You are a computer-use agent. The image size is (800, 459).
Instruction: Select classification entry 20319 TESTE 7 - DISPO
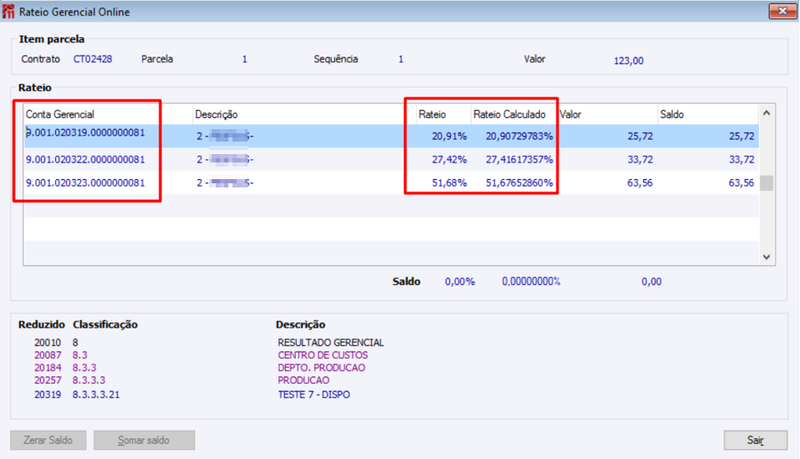point(192,394)
